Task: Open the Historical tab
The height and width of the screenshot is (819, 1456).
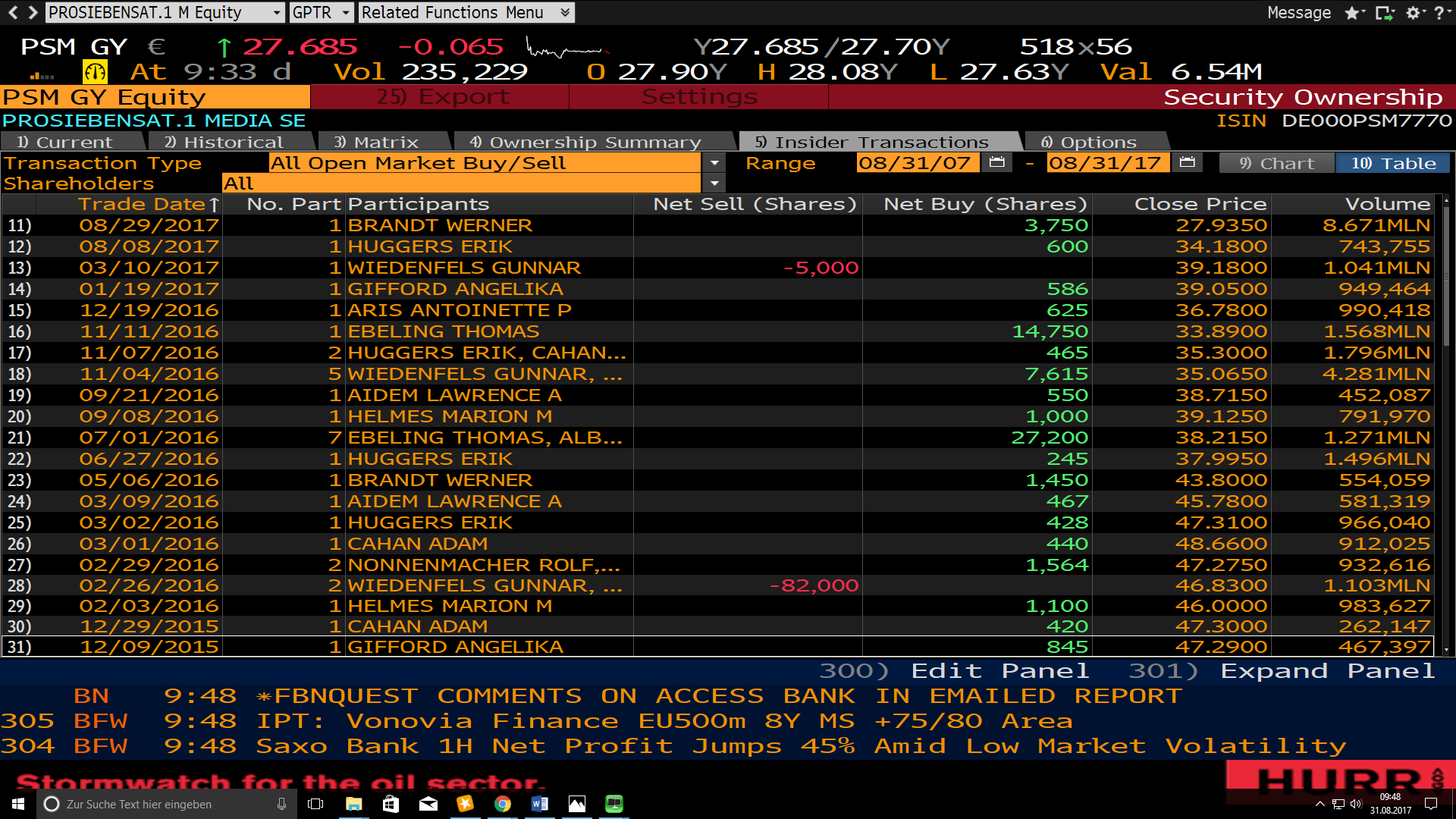Action: click(x=224, y=142)
